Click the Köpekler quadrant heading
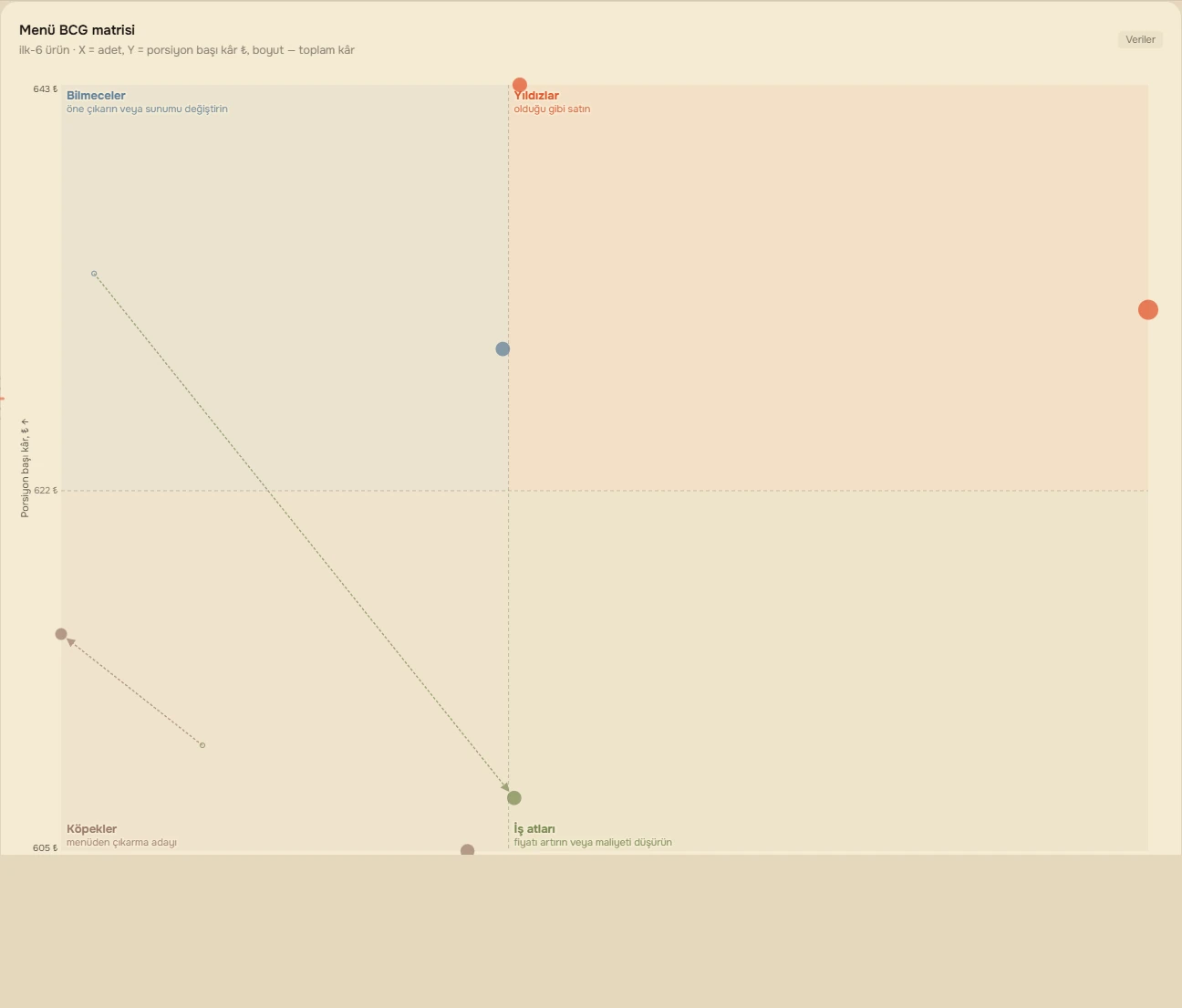The height and width of the screenshot is (1008, 1182). pos(91,829)
